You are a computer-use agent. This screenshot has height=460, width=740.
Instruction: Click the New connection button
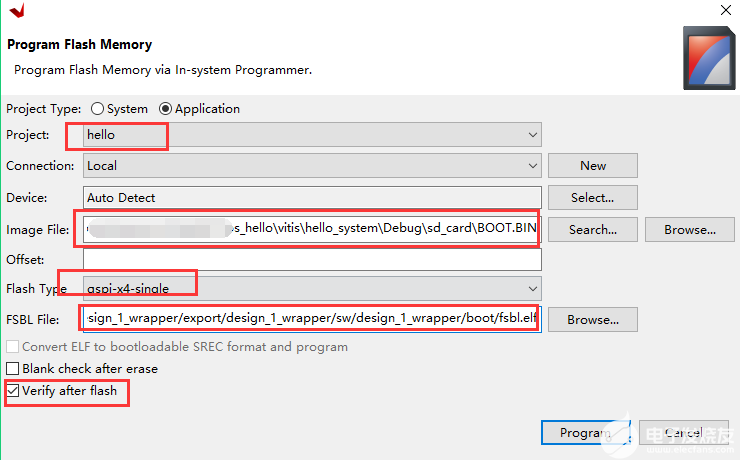[x=593, y=166]
